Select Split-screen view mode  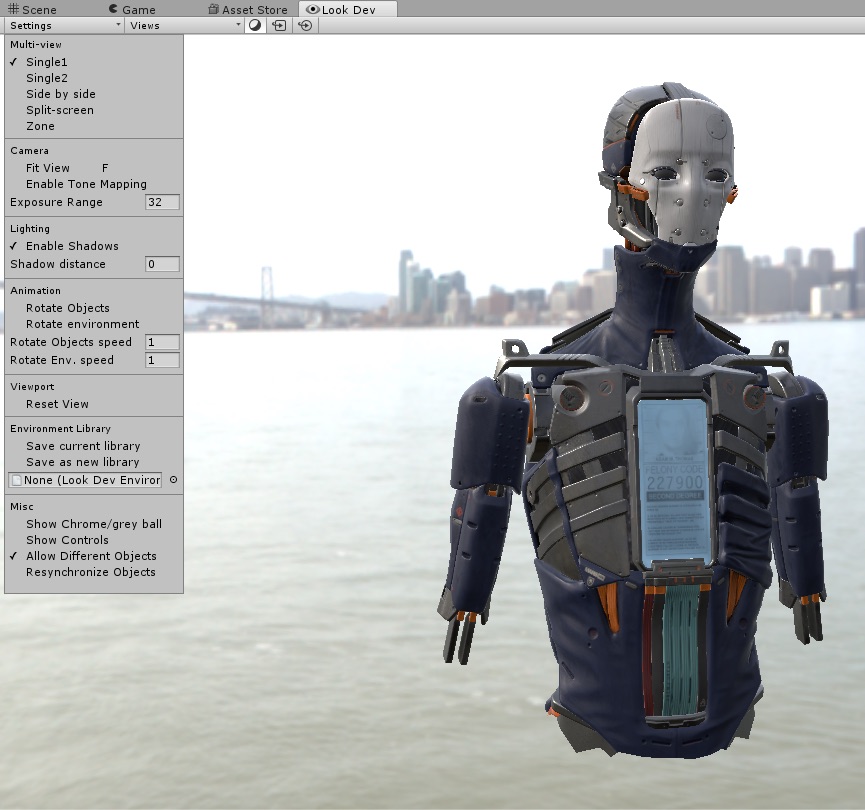pyautogui.click(x=60, y=110)
